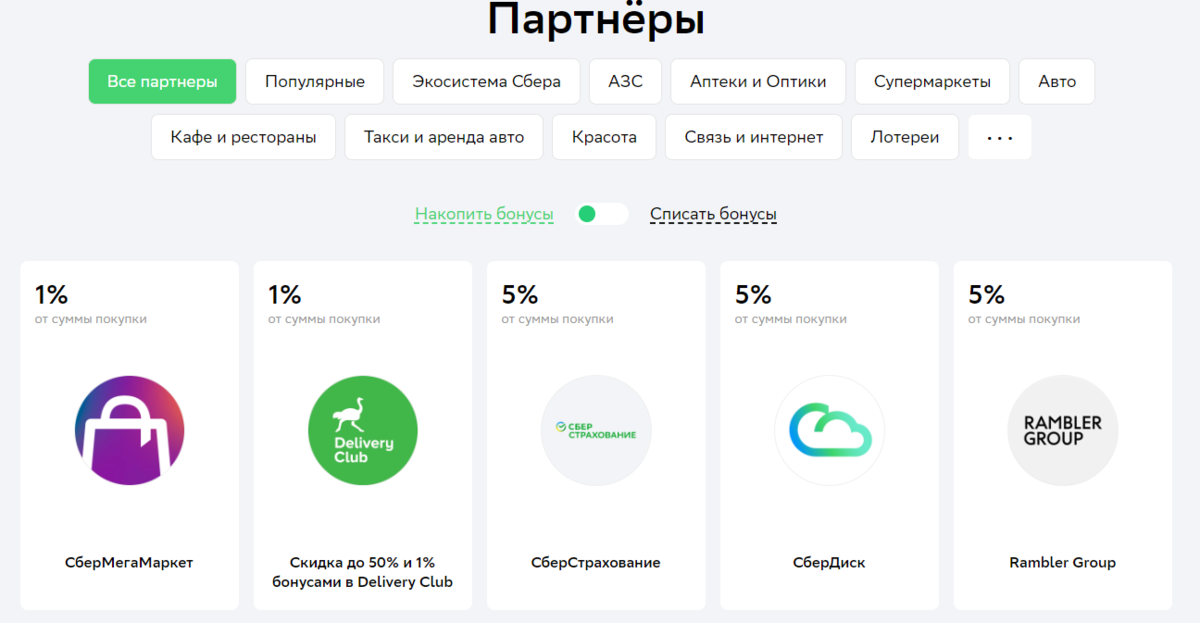The image size is (1200, 623).
Task: Click the Партнёры page heading
Action: (596, 18)
